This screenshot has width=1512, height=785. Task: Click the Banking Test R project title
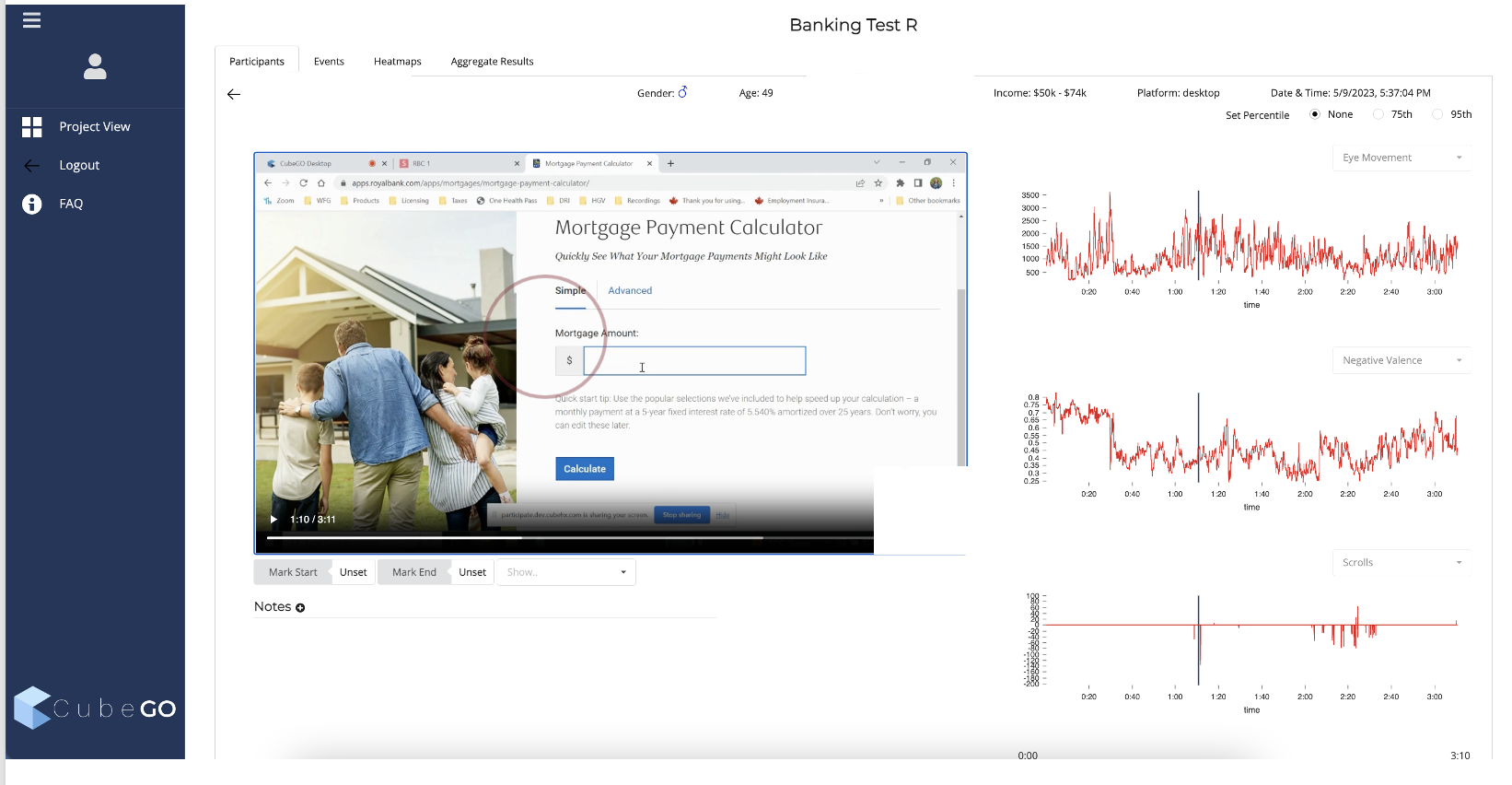pyautogui.click(x=853, y=25)
